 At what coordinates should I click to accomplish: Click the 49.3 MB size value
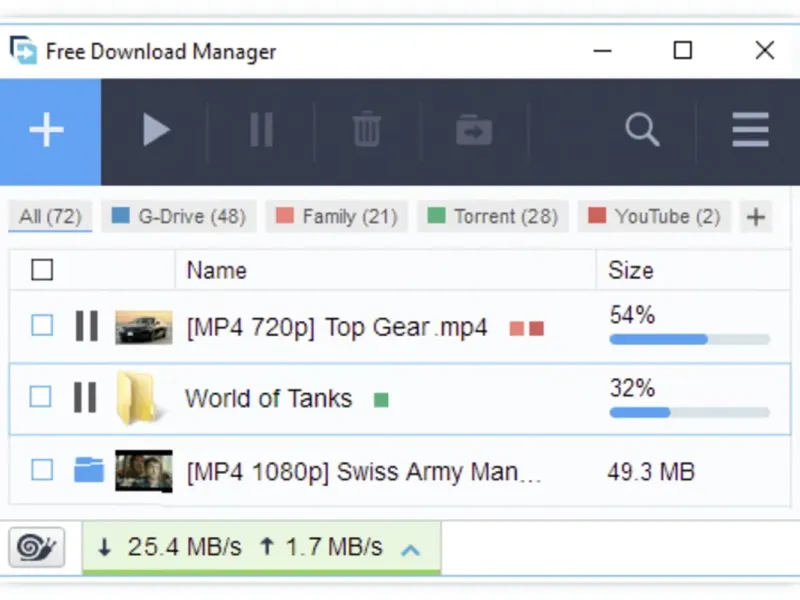pos(651,471)
